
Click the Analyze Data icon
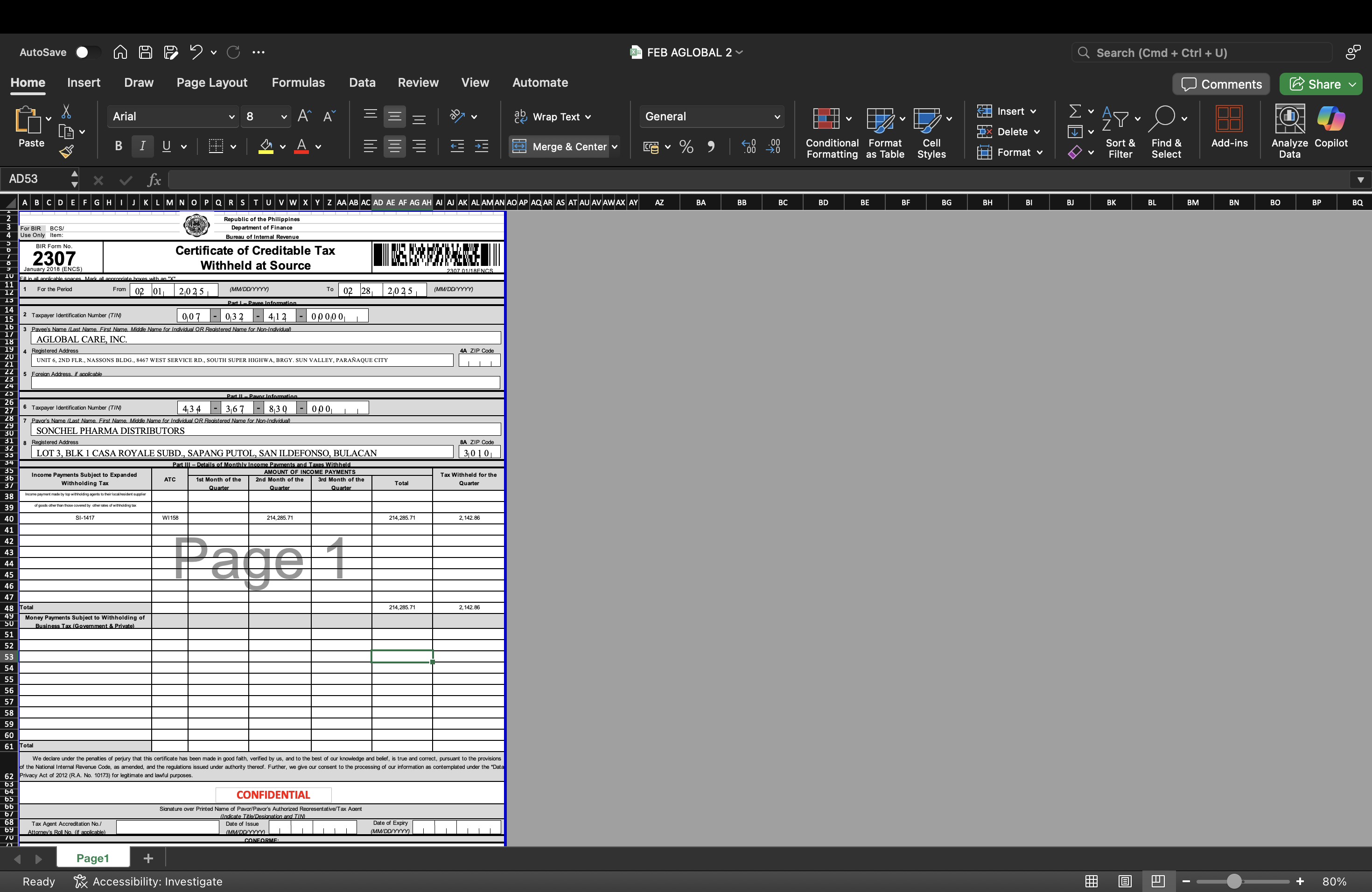click(x=1289, y=132)
